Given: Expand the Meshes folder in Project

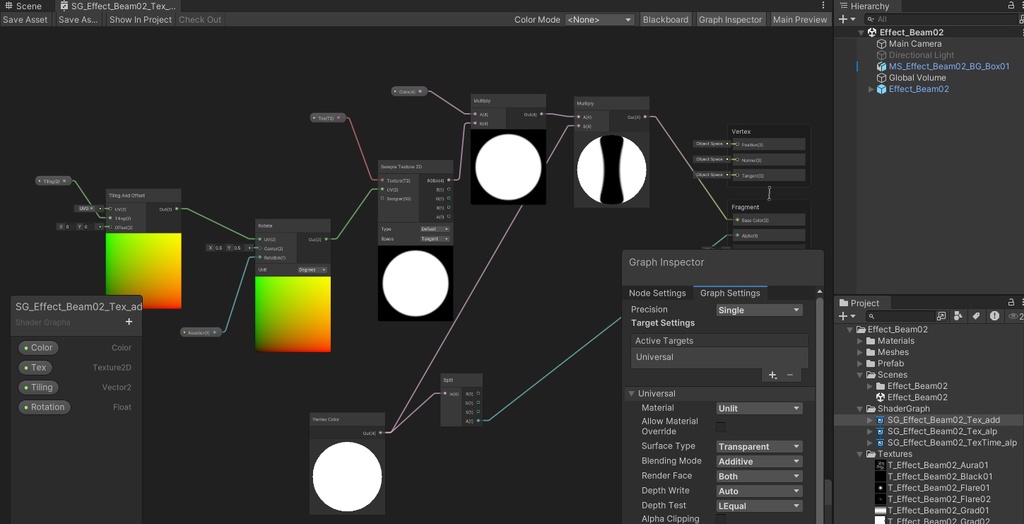Looking at the screenshot, I should 860,352.
